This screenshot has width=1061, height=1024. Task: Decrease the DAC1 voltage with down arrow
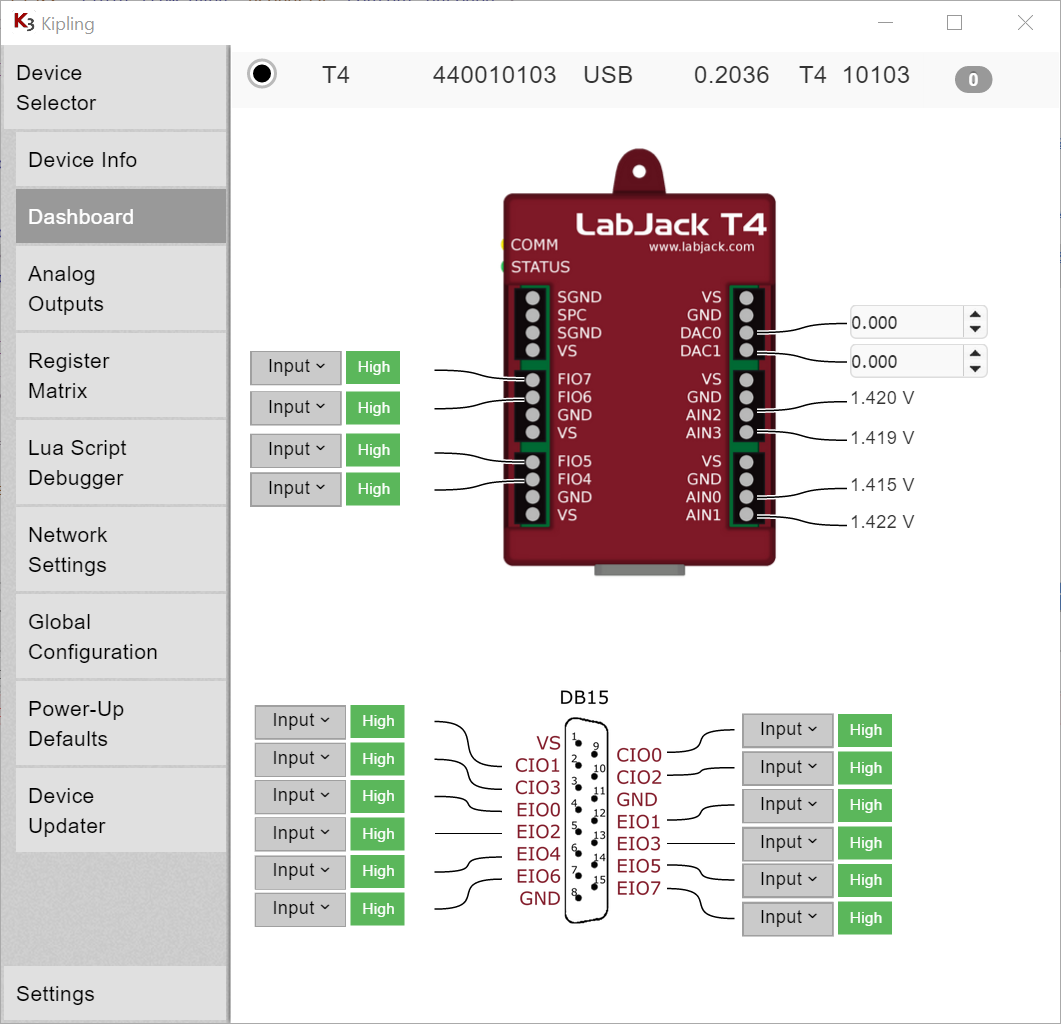(x=975, y=369)
